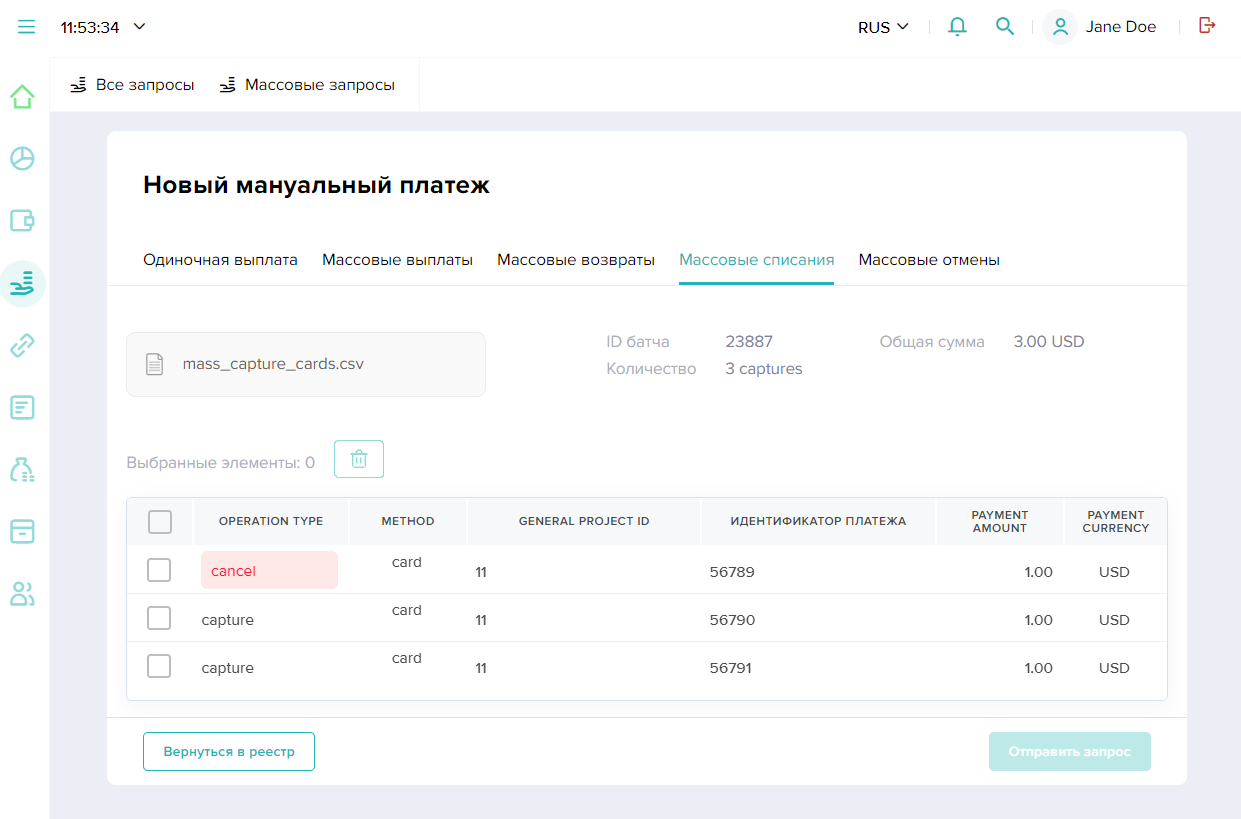Open search with magnifier icon
1241x819 pixels.
(x=1005, y=27)
